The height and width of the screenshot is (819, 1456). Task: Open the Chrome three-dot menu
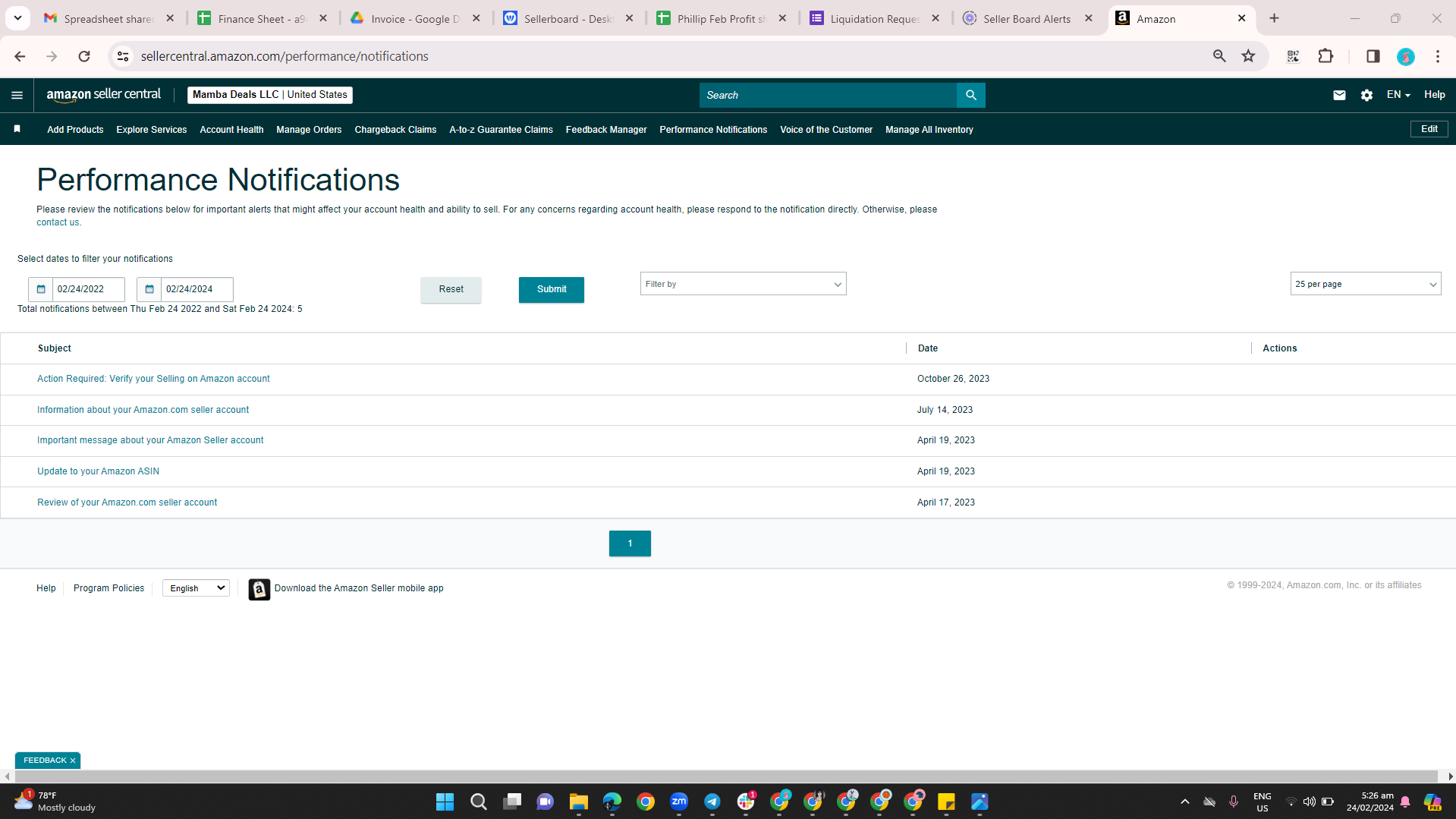1438,56
